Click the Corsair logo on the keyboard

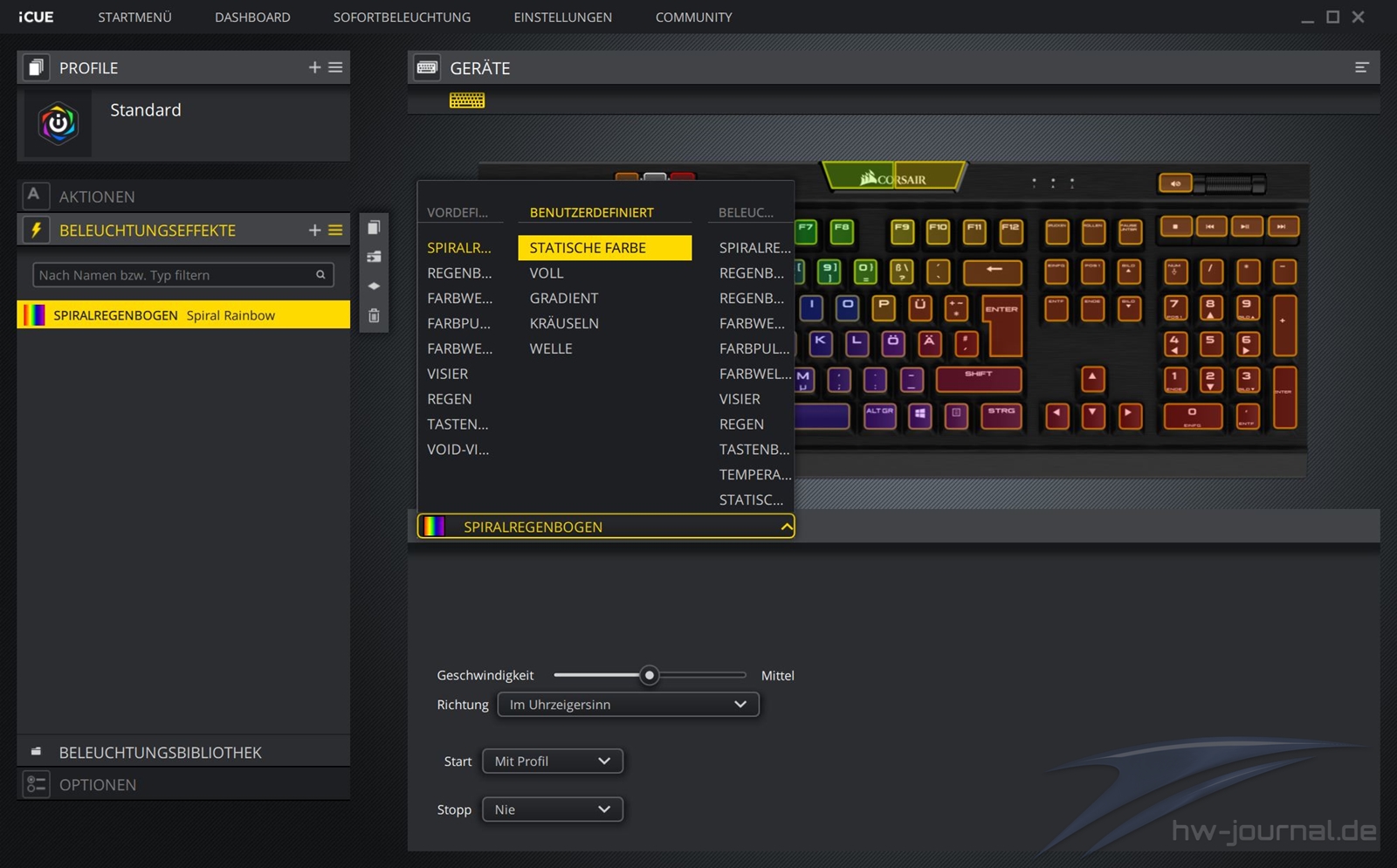click(x=894, y=177)
